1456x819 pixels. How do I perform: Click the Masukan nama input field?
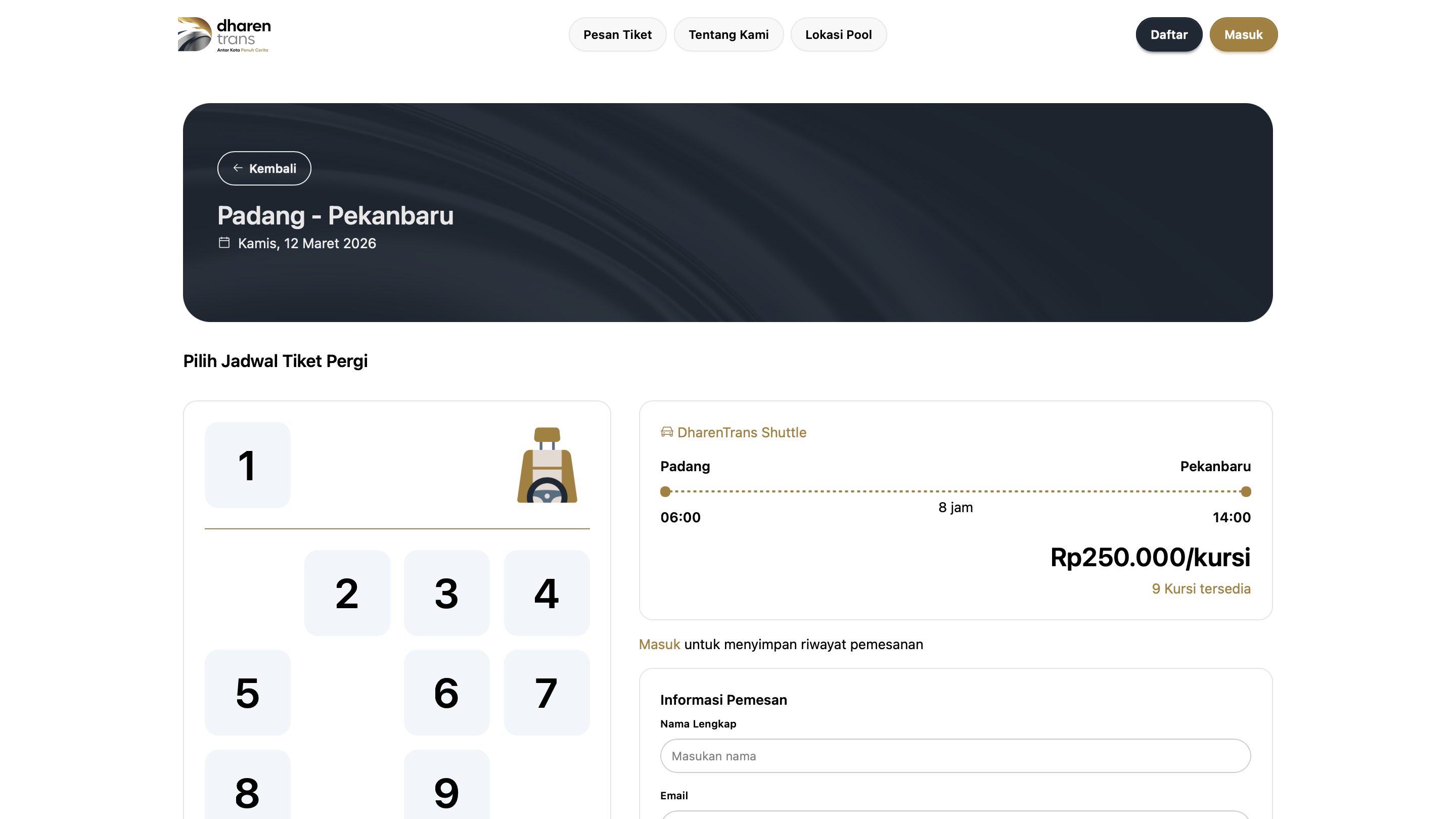[x=954, y=756]
